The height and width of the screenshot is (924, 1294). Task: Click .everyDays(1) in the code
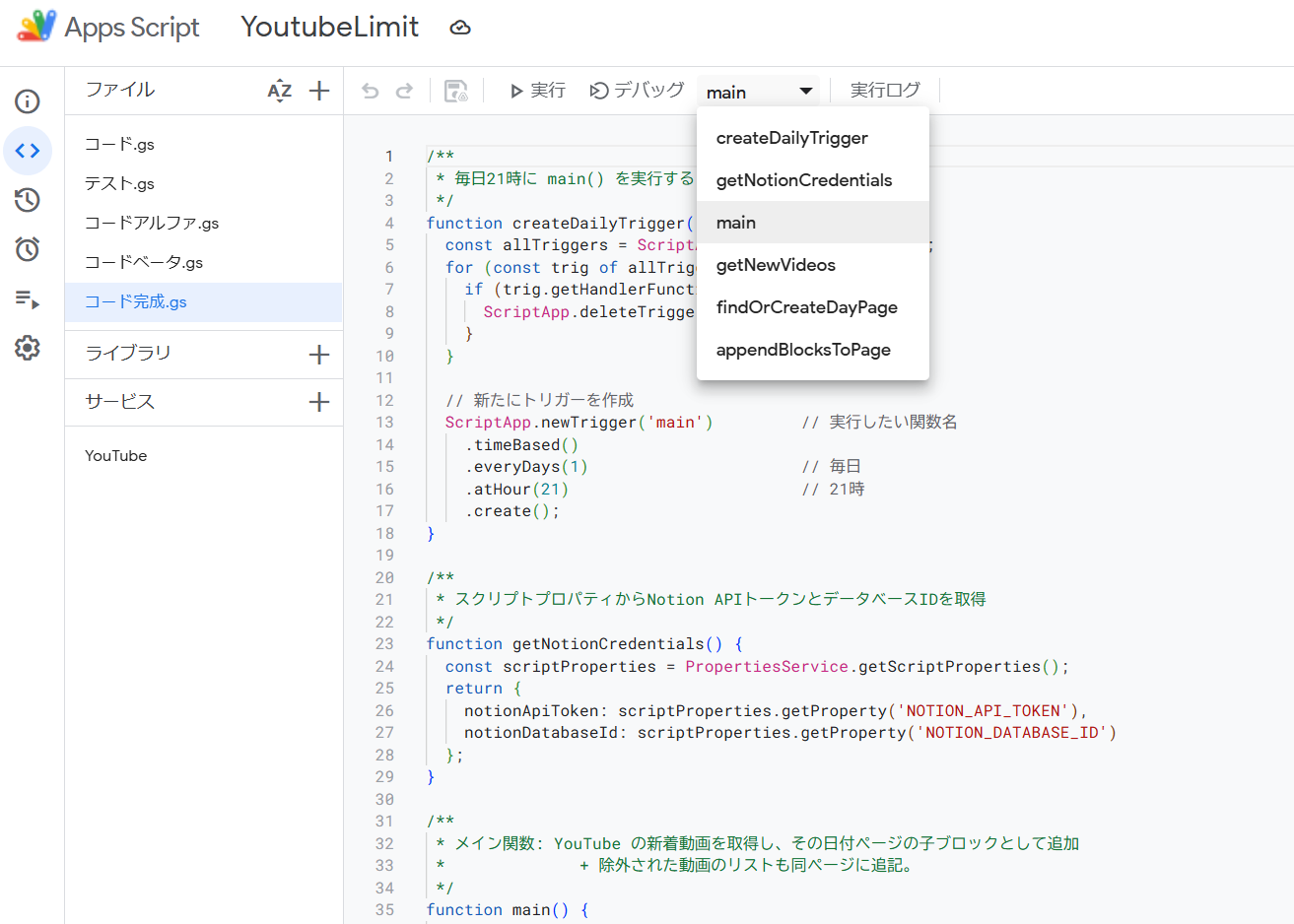(526, 467)
